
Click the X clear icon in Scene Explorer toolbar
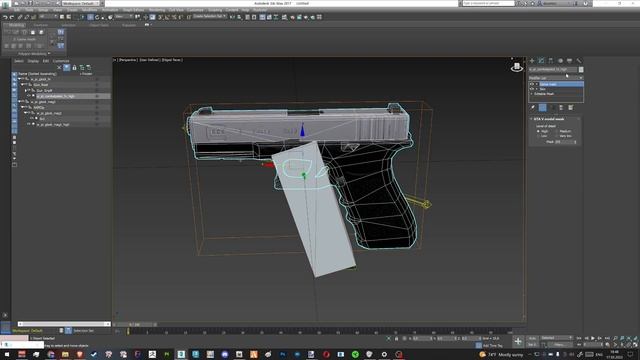tap(59, 68)
